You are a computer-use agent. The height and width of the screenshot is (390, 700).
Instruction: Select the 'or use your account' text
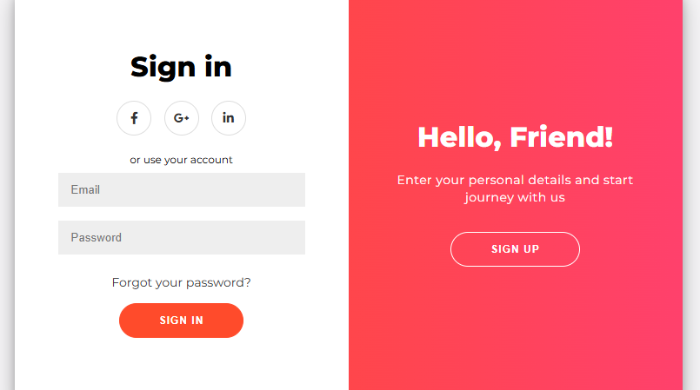tap(181, 160)
